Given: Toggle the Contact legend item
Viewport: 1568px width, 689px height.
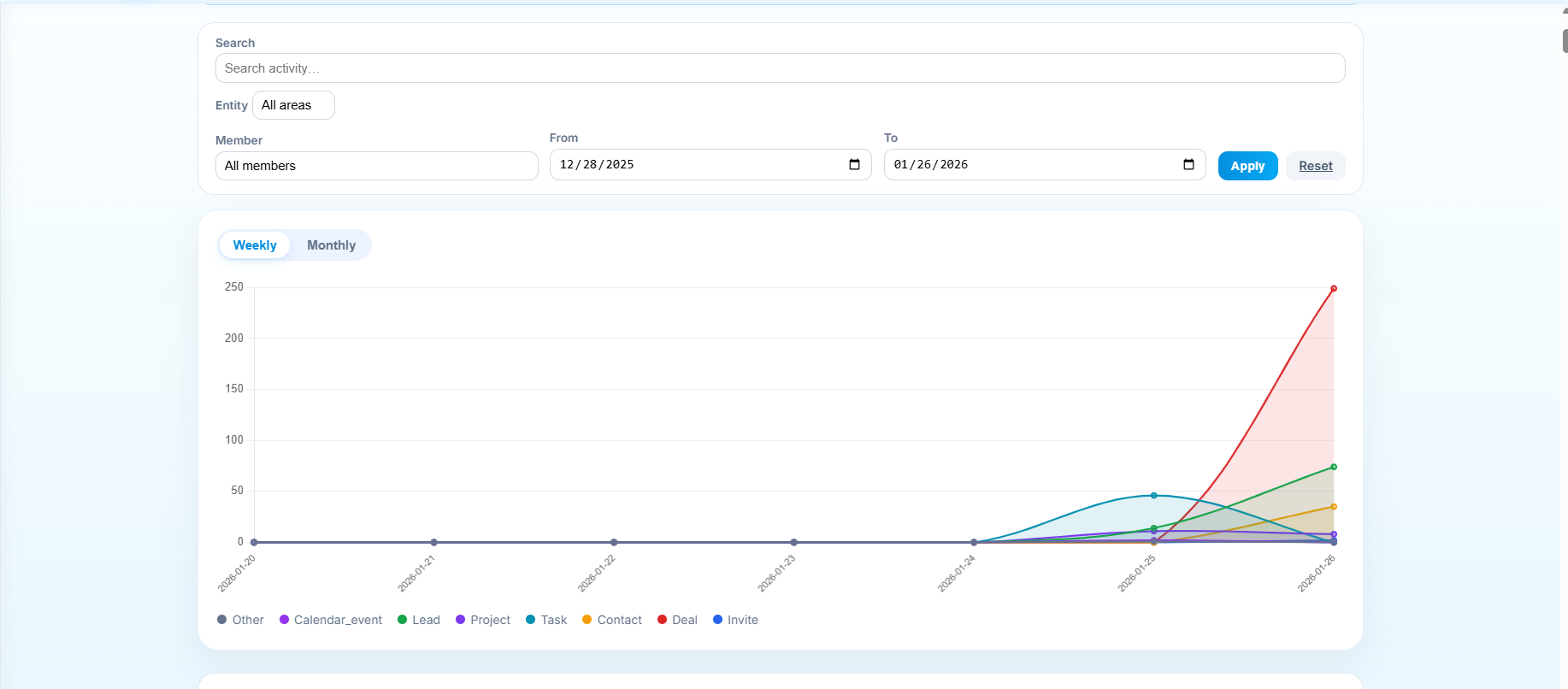Looking at the screenshot, I should pyautogui.click(x=611, y=620).
